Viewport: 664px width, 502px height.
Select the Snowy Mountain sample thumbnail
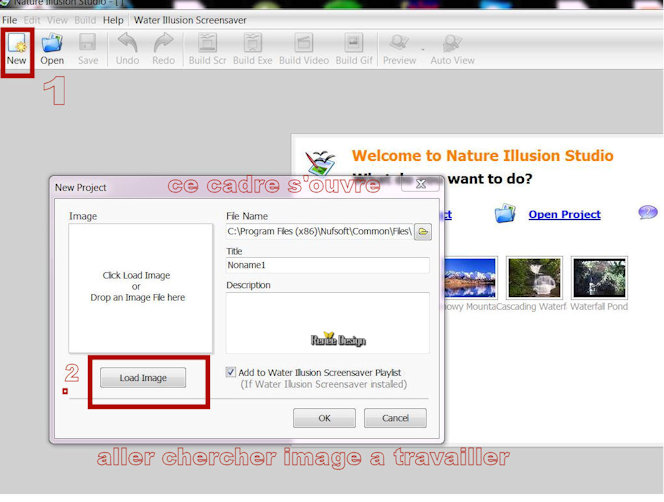pyautogui.click(x=470, y=277)
